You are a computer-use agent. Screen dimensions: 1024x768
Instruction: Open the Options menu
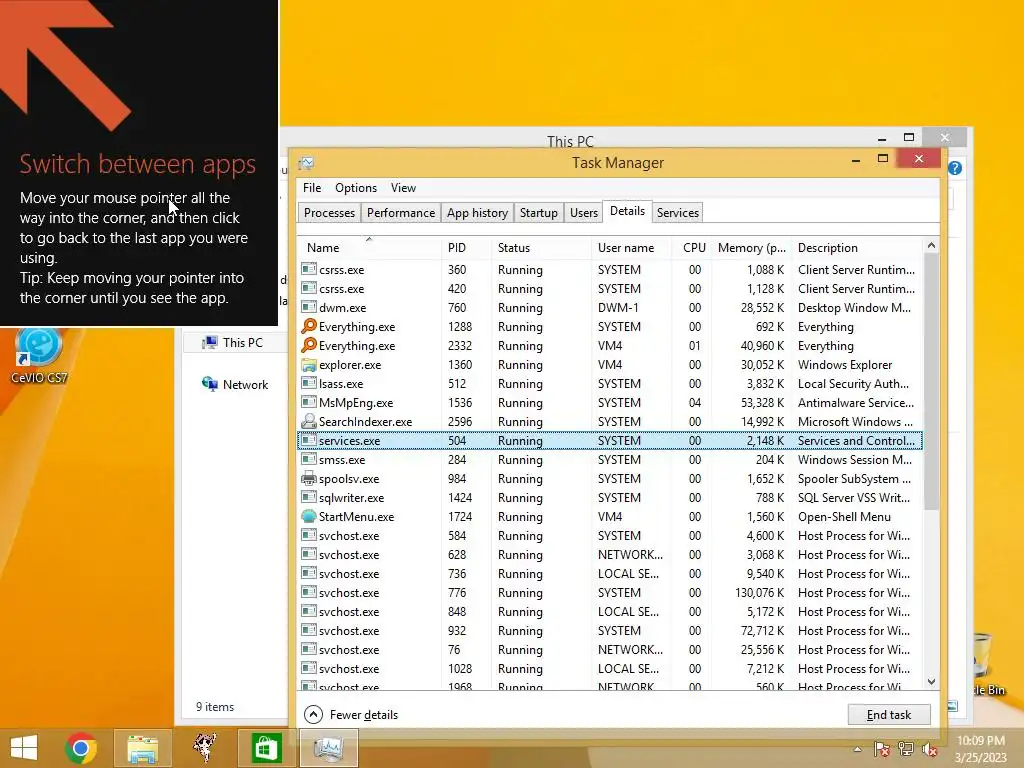pyautogui.click(x=356, y=187)
